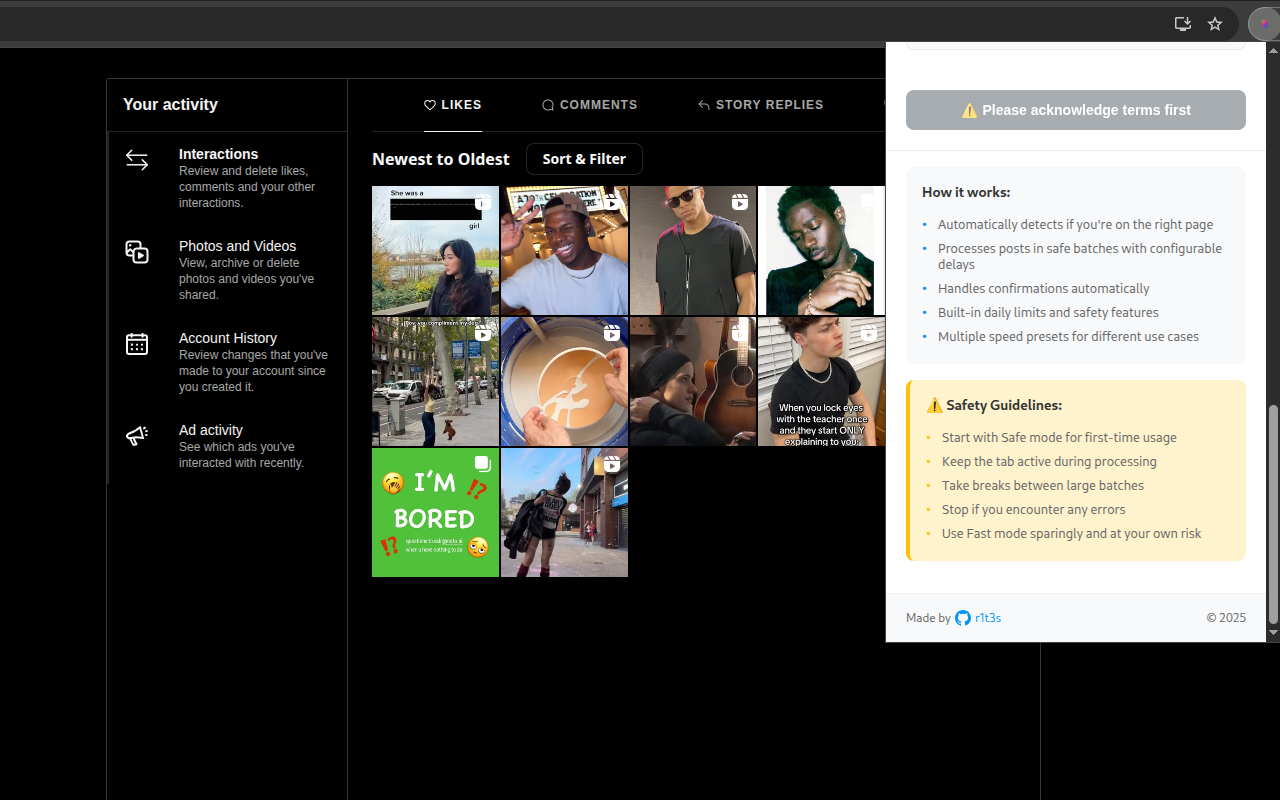Bookmark this page with the star icon

(1215, 24)
